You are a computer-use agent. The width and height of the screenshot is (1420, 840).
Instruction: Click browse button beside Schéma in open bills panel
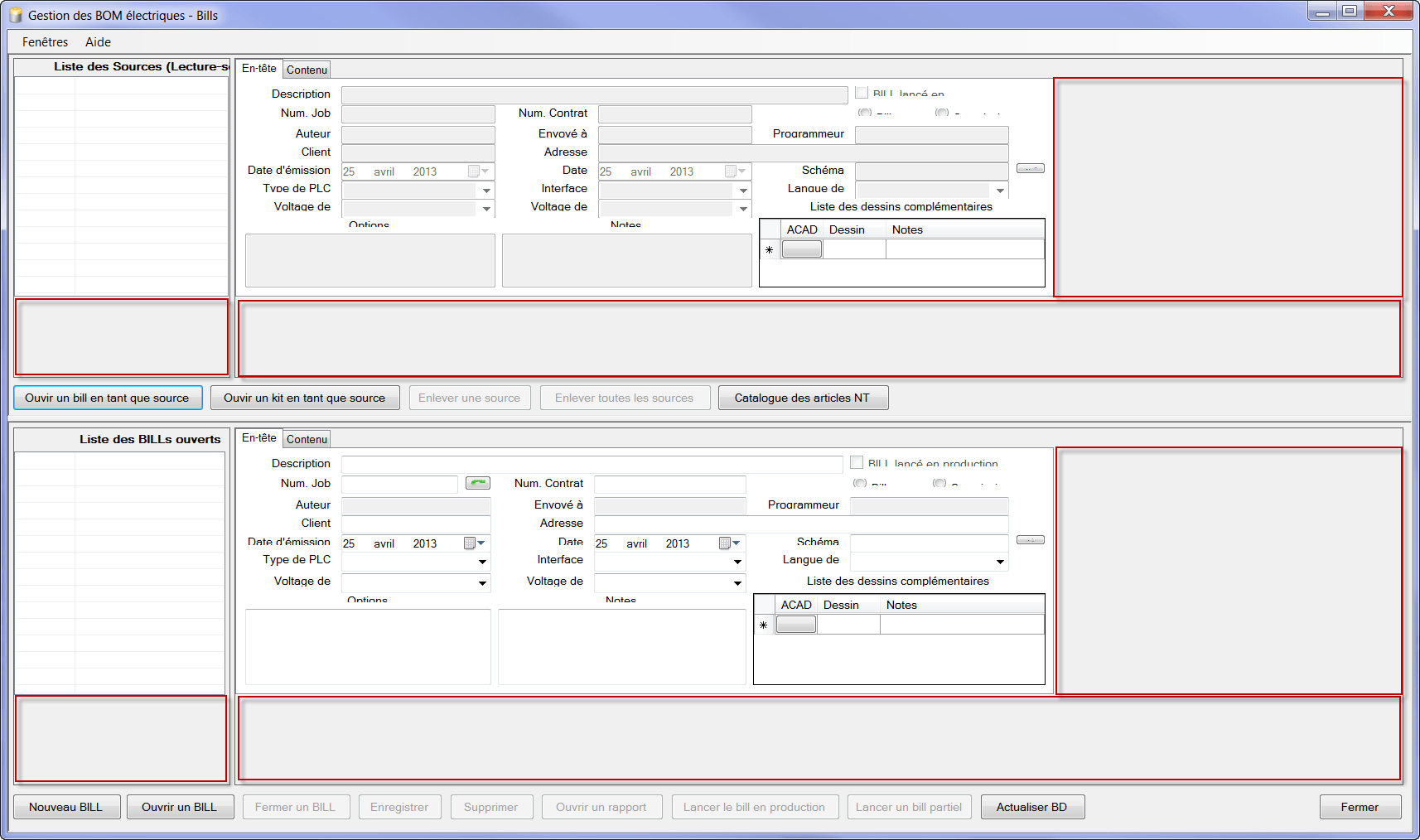pos(1030,540)
